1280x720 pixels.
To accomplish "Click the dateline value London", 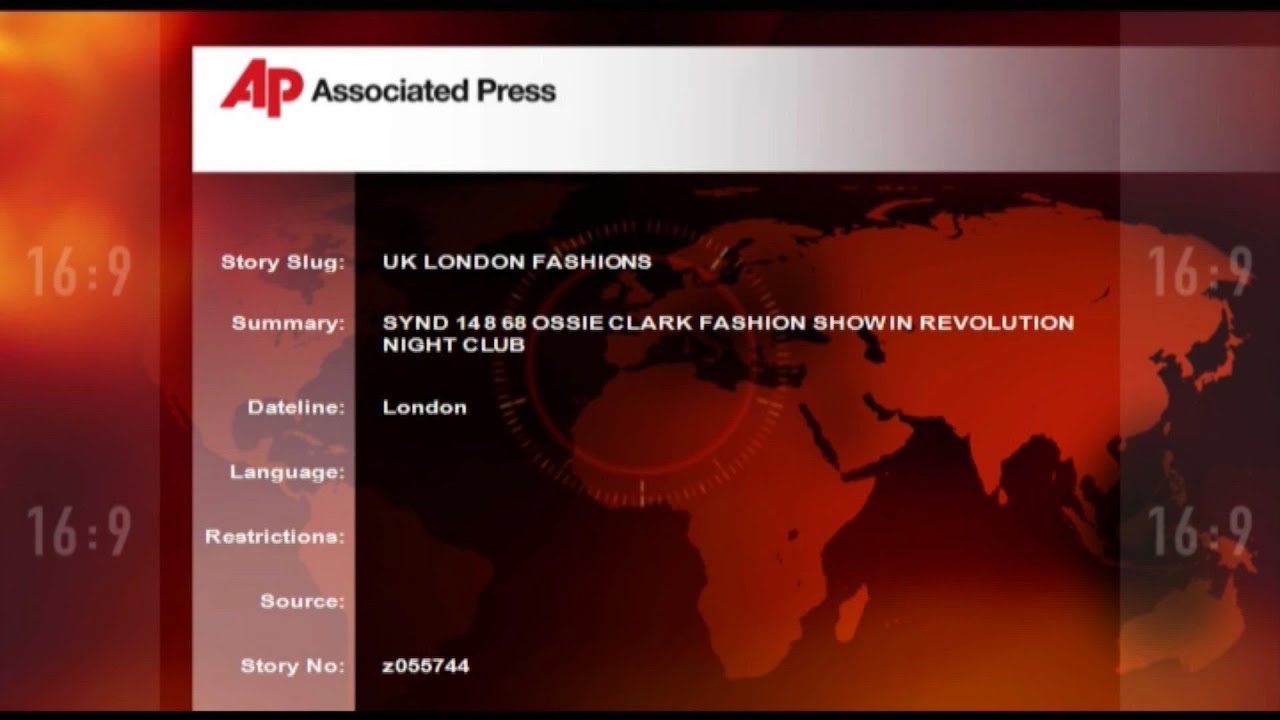I will [424, 407].
